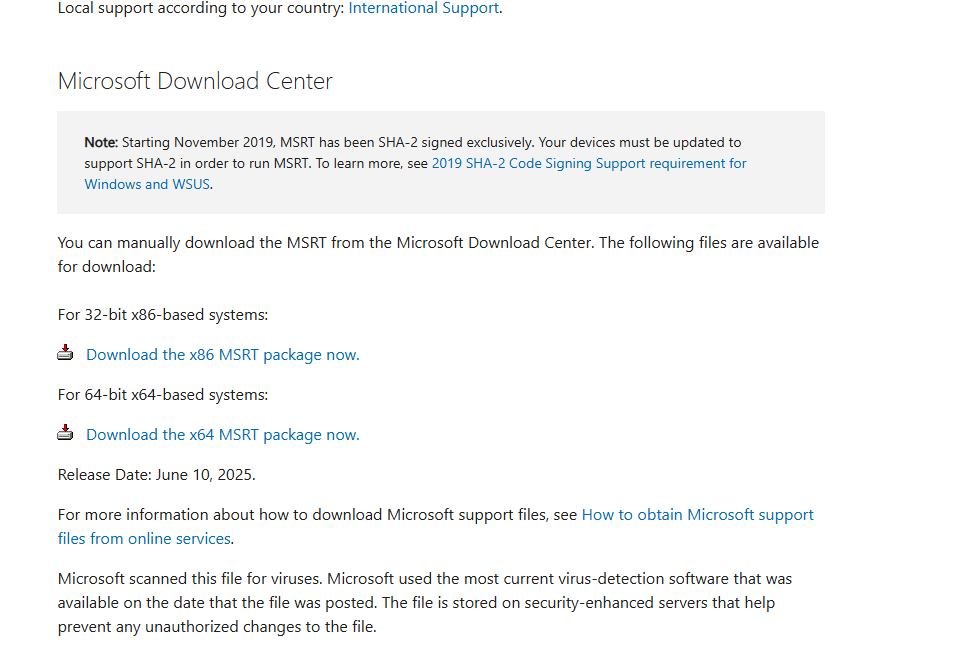Click 'For 32-bit x86-based systems:' label
Image resolution: width=962 pixels, height=661 pixels.
[x=163, y=315]
